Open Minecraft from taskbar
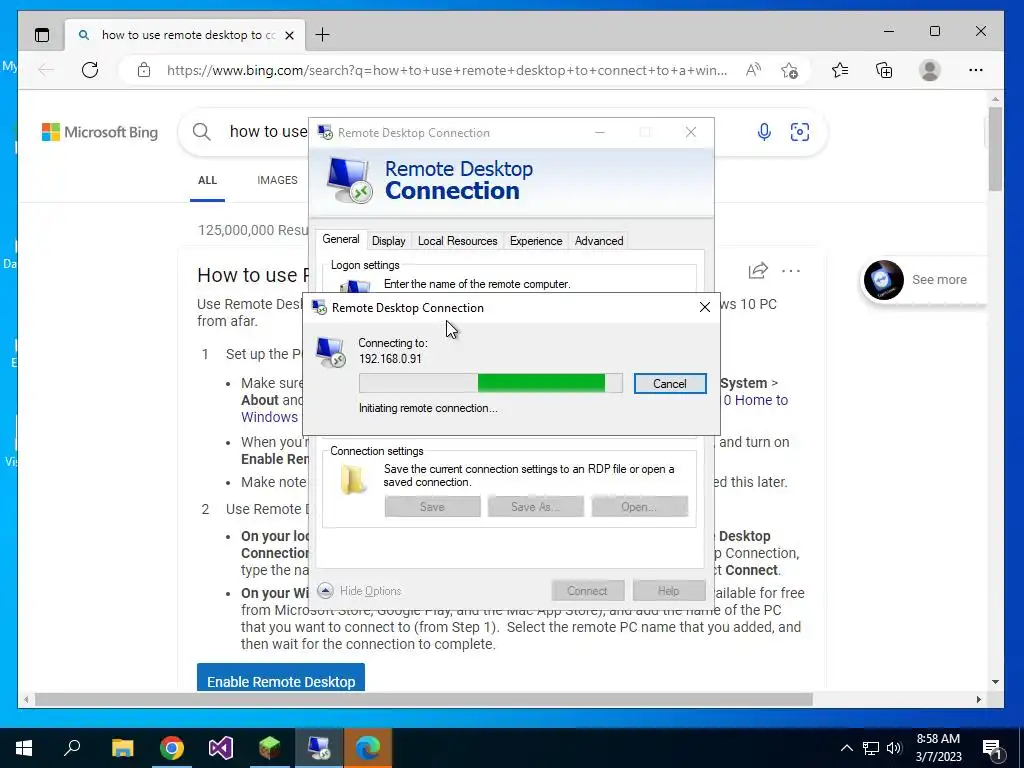 point(270,748)
